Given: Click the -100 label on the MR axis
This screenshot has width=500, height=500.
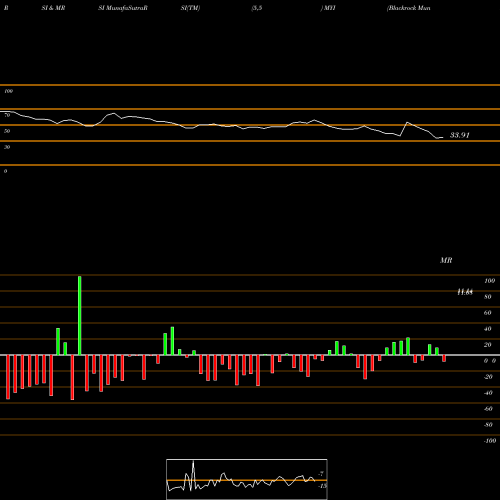Looking at the screenshot, I should (490, 441).
